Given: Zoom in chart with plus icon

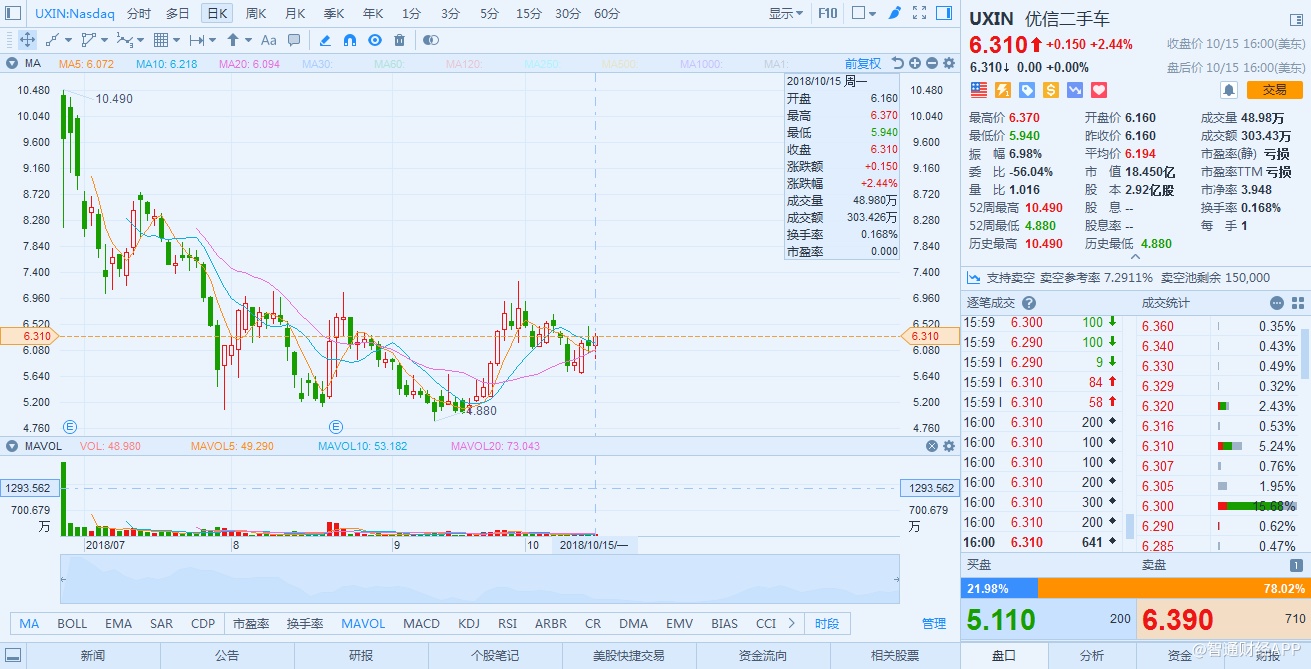Looking at the screenshot, I should [915, 63].
